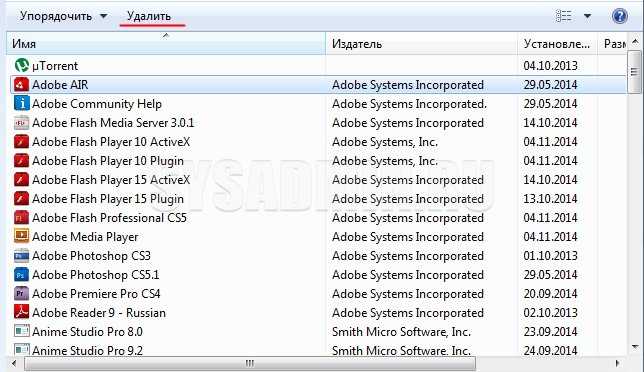
Task: Select the Adobe Media Player icon
Action: pyautogui.click(x=21, y=236)
